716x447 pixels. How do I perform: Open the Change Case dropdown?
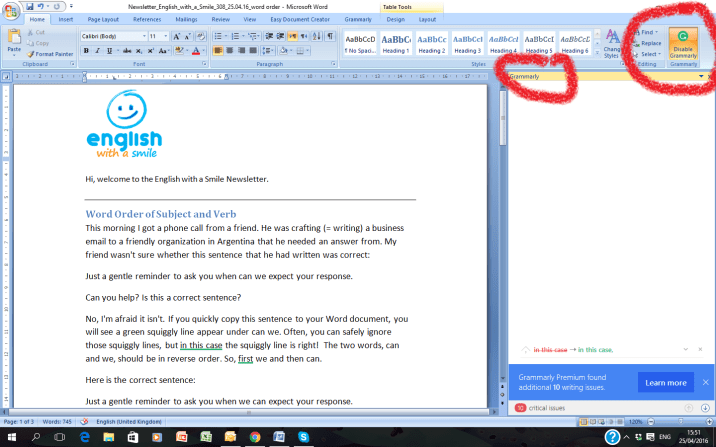164,51
